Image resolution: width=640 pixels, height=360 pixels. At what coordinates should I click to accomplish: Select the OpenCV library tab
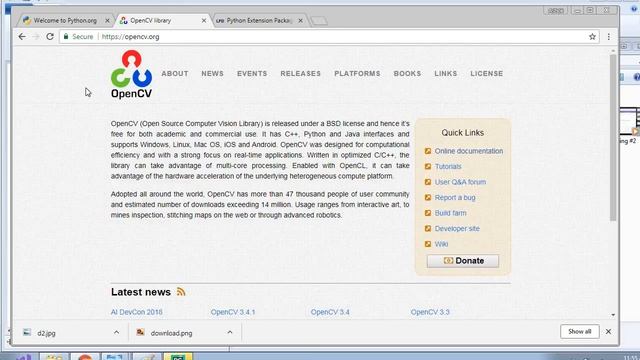[x=163, y=20]
